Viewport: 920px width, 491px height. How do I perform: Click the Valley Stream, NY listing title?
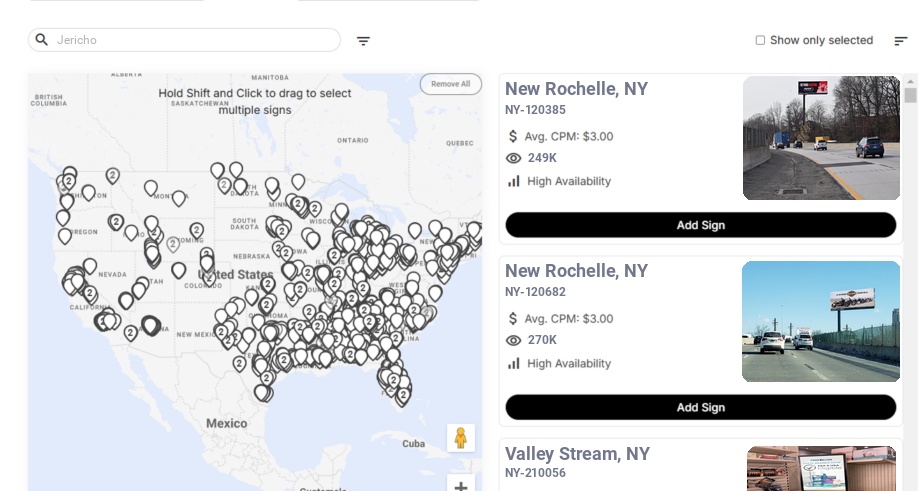[x=577, y=454]
